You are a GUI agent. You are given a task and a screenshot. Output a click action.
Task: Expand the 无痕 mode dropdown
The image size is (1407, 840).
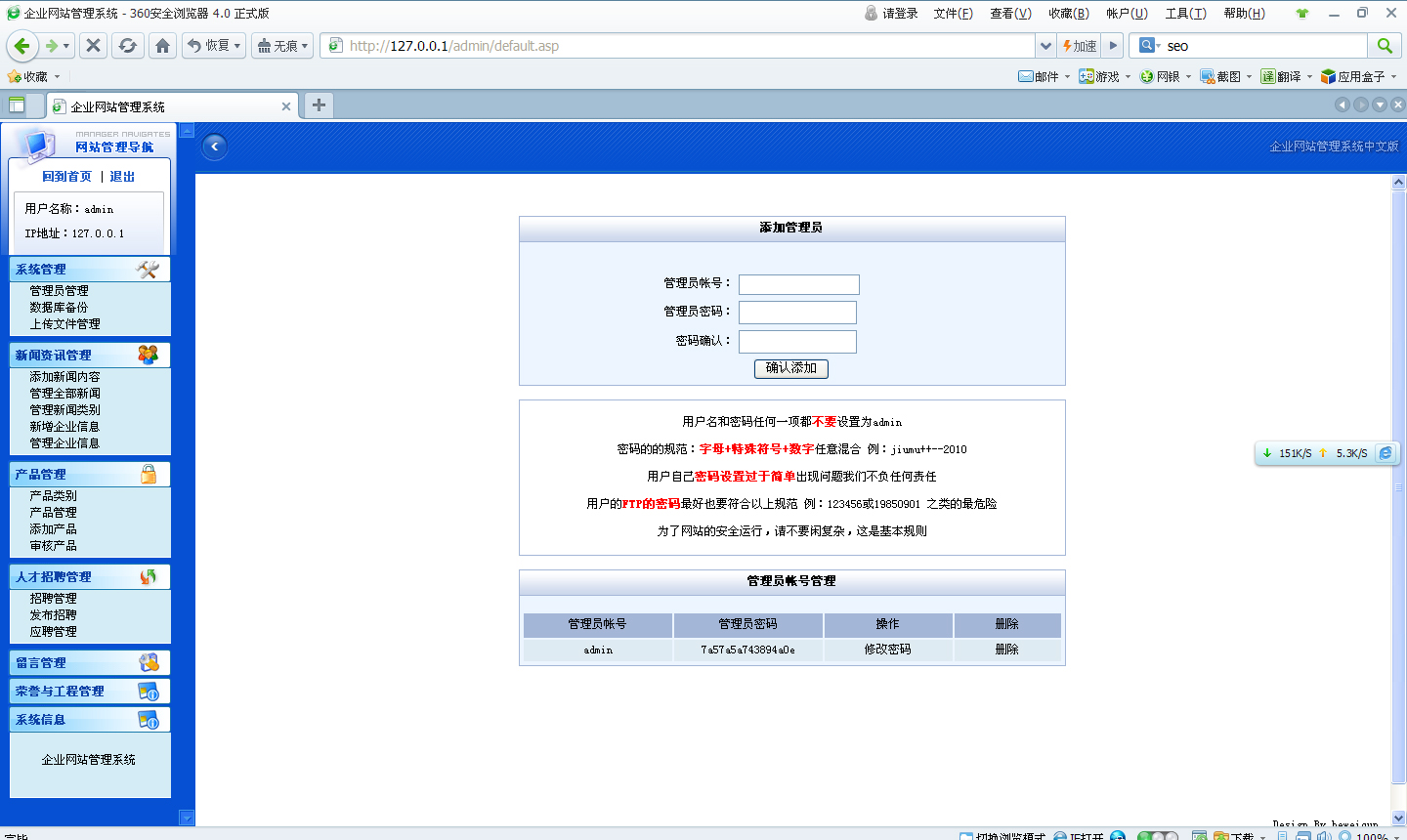point(282,46)
